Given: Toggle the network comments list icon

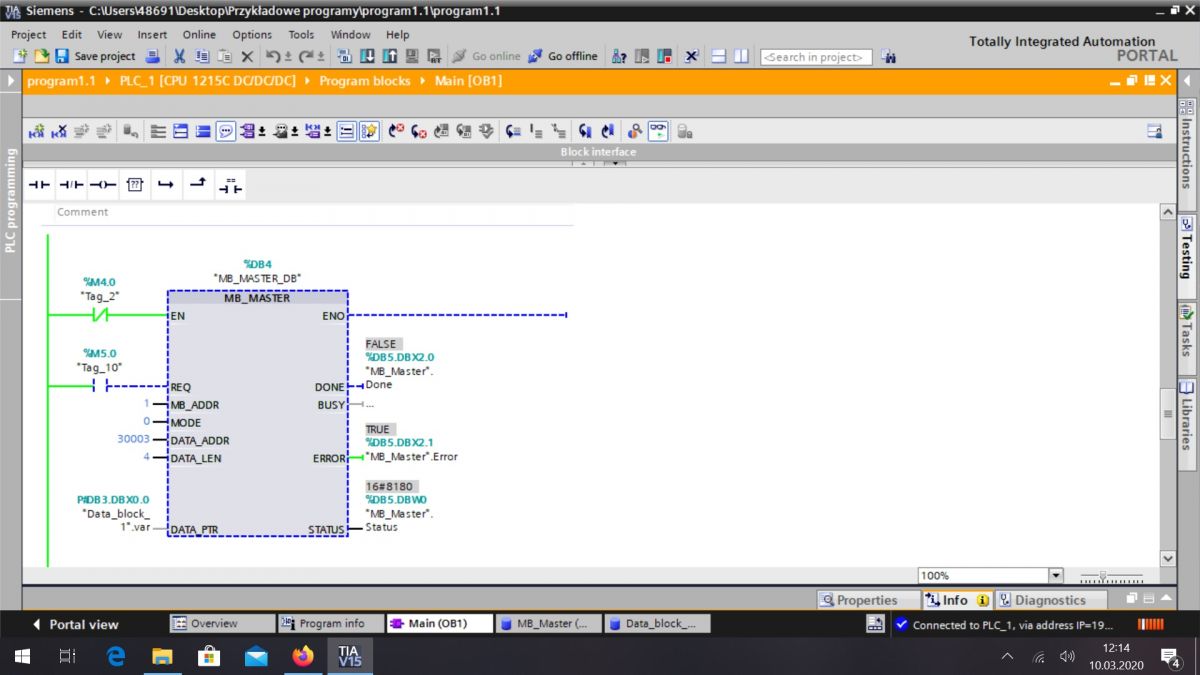Looking at the screenshot, I should click(x=346, y=131).
